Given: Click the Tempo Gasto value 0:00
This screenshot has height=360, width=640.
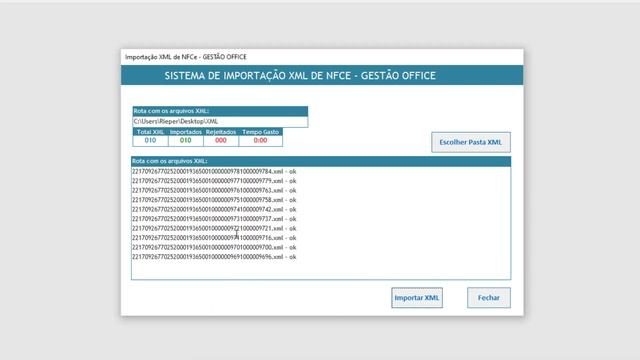Looking at the screenshot, I should point(260,140).
